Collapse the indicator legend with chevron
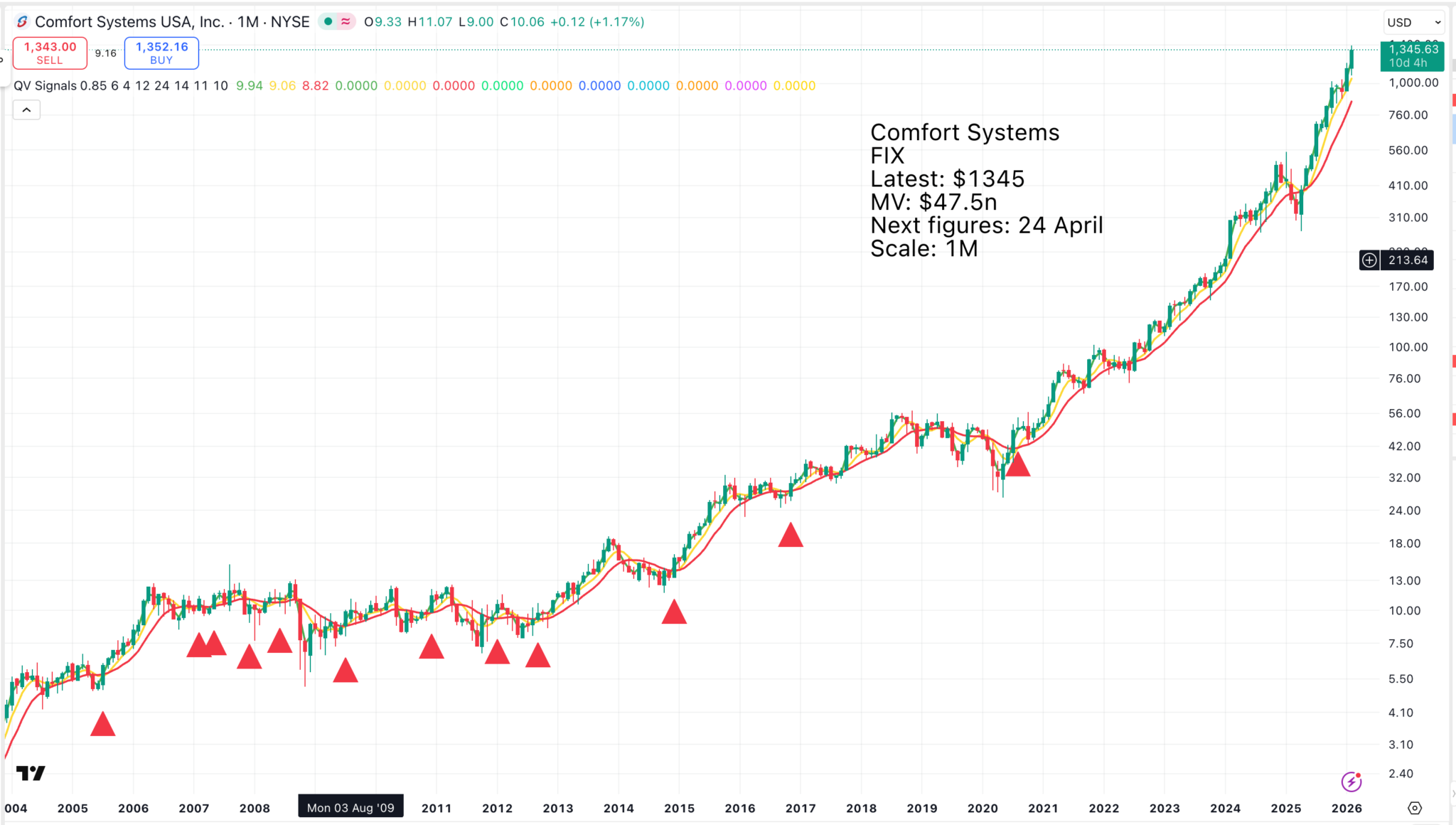Image resolution: width=1456 pixels, height=825 pixels. pos(26,110)
